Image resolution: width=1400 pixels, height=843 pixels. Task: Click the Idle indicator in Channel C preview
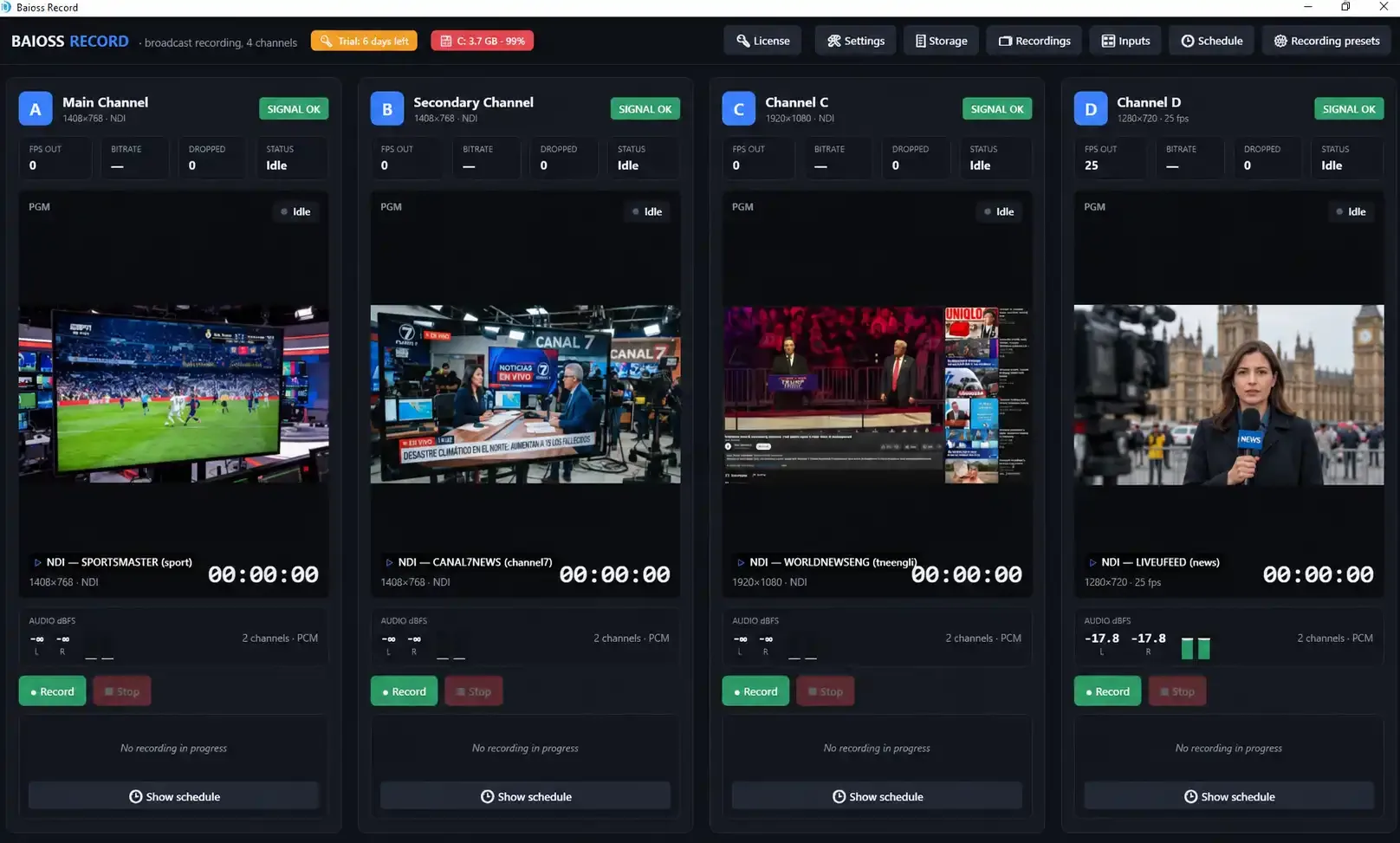coord(999,211)
